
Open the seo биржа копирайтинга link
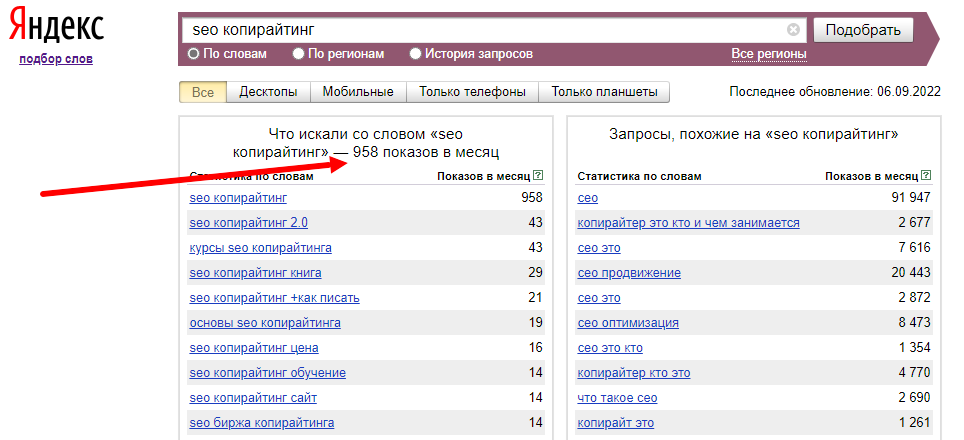pos(262,423)
